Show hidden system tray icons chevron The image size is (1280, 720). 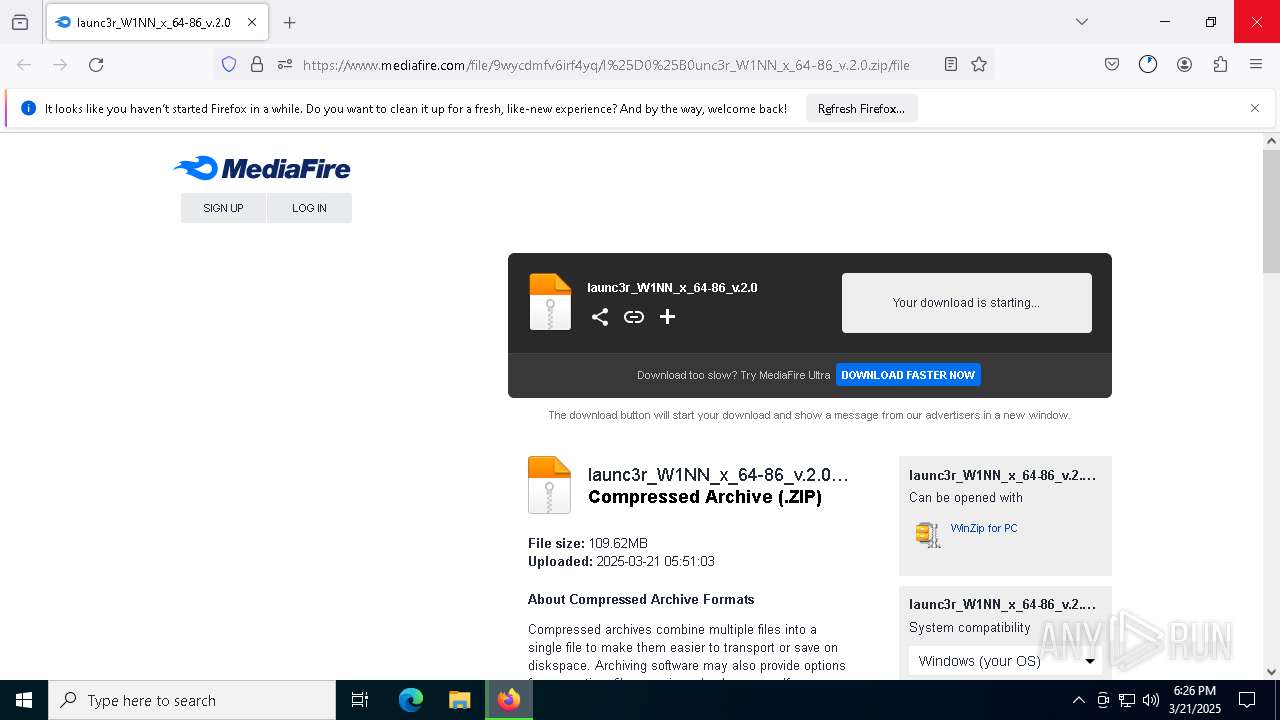point(1078,700)
